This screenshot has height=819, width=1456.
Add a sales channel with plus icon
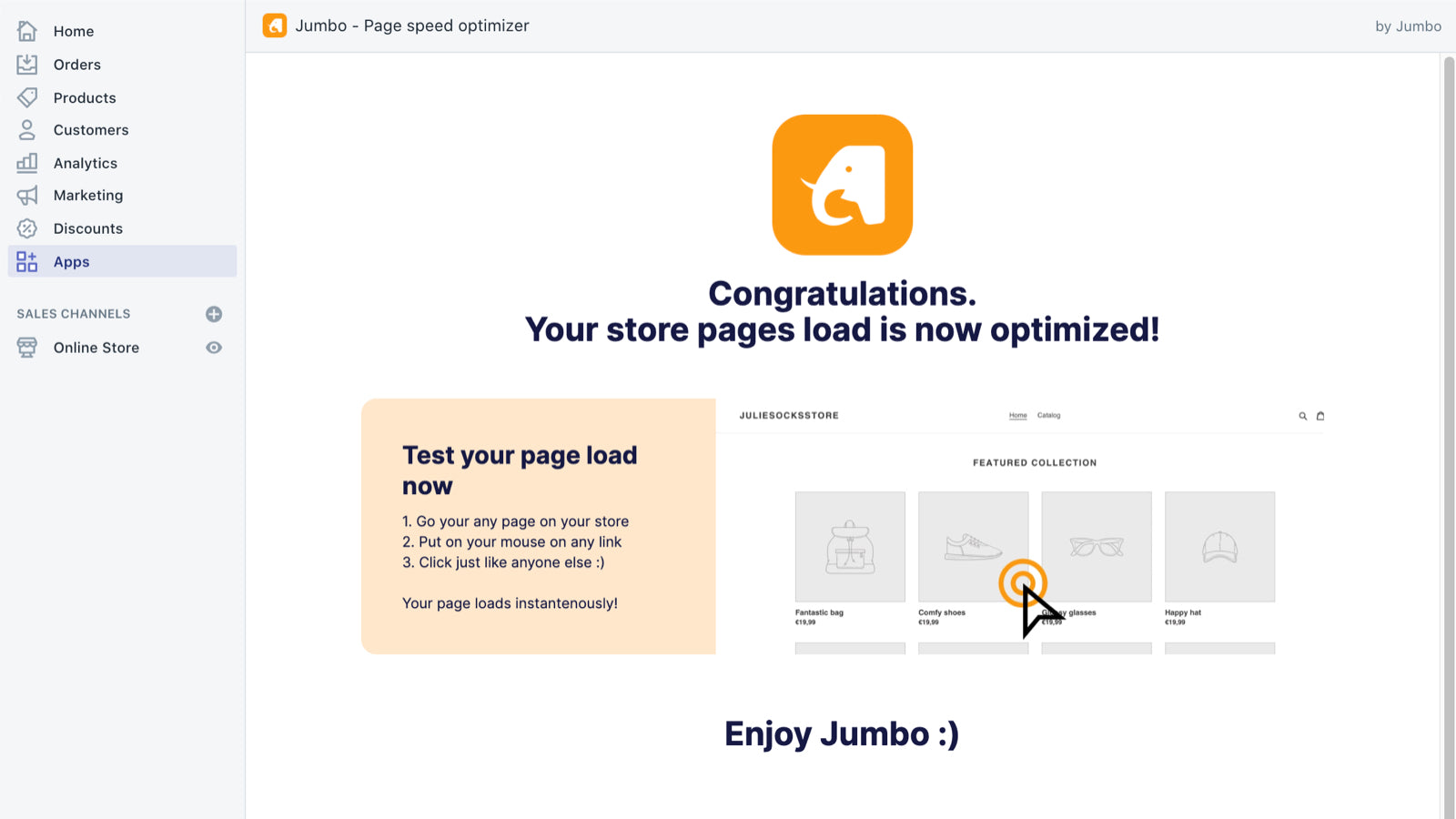click(x=214, y=314)
